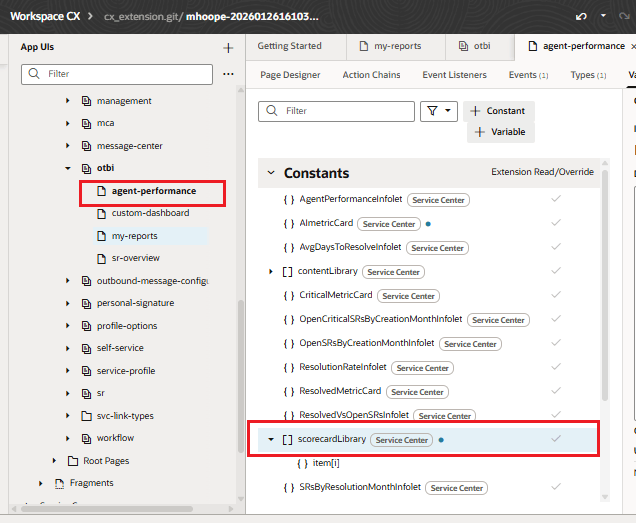Expand the personal-signature tree node

click(x=68, y=303)
